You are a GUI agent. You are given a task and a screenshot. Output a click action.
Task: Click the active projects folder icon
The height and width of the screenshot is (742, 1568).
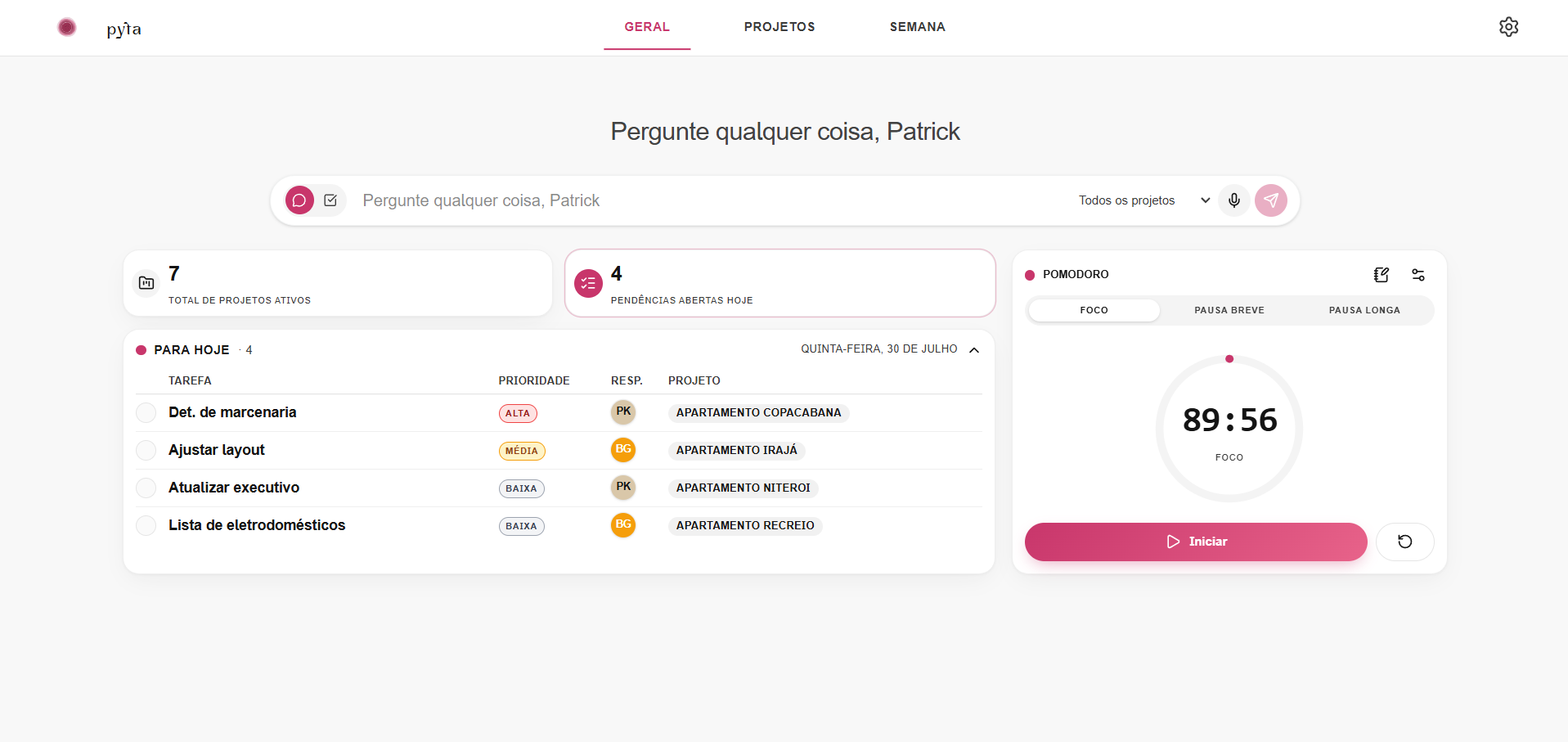tap(146, 283)
